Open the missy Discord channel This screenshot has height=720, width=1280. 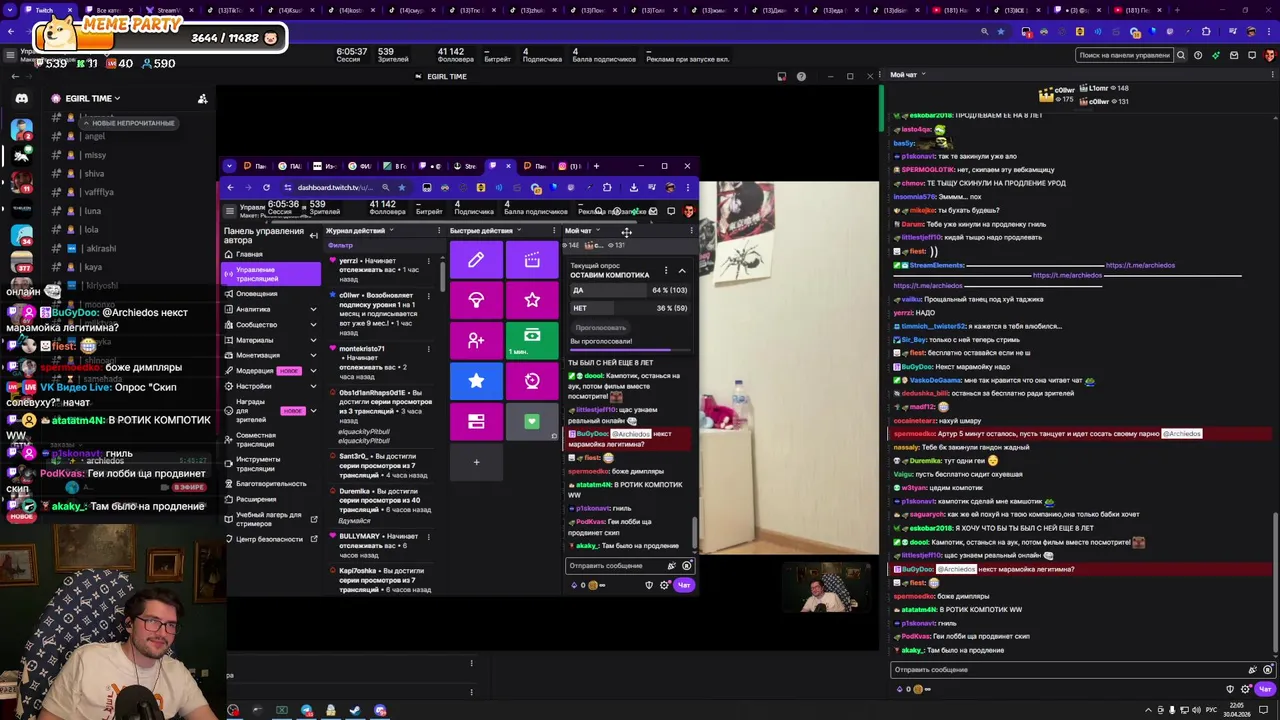pos(95,155)
